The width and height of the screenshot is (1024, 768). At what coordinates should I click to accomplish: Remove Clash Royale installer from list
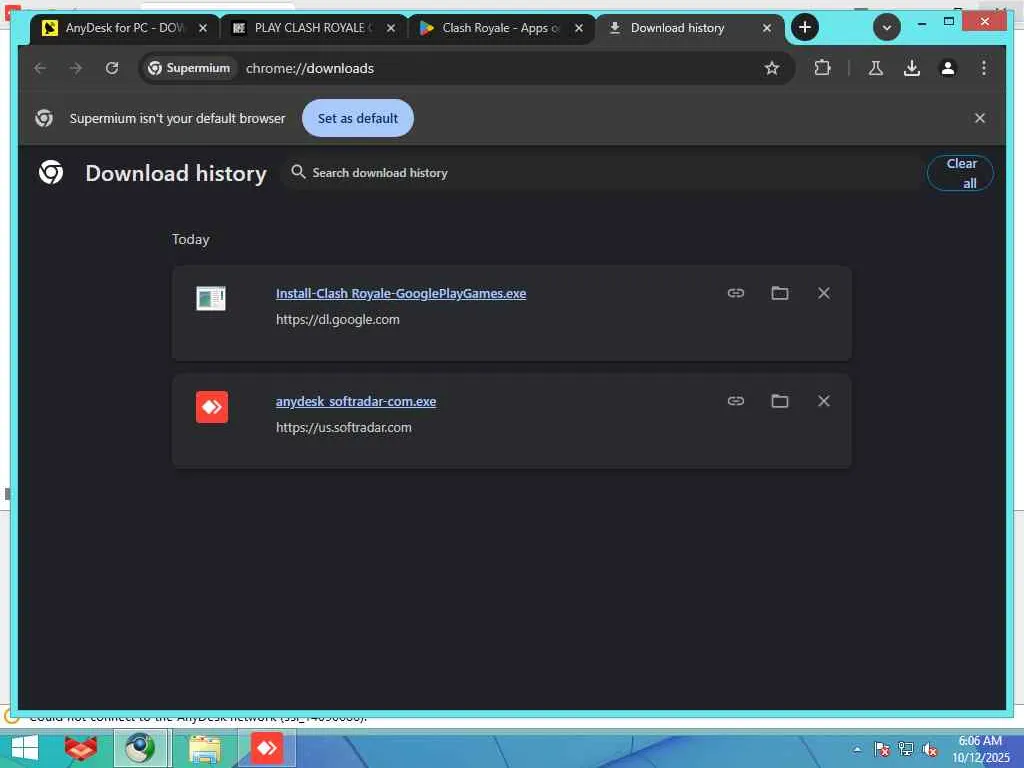pos(824,293)
